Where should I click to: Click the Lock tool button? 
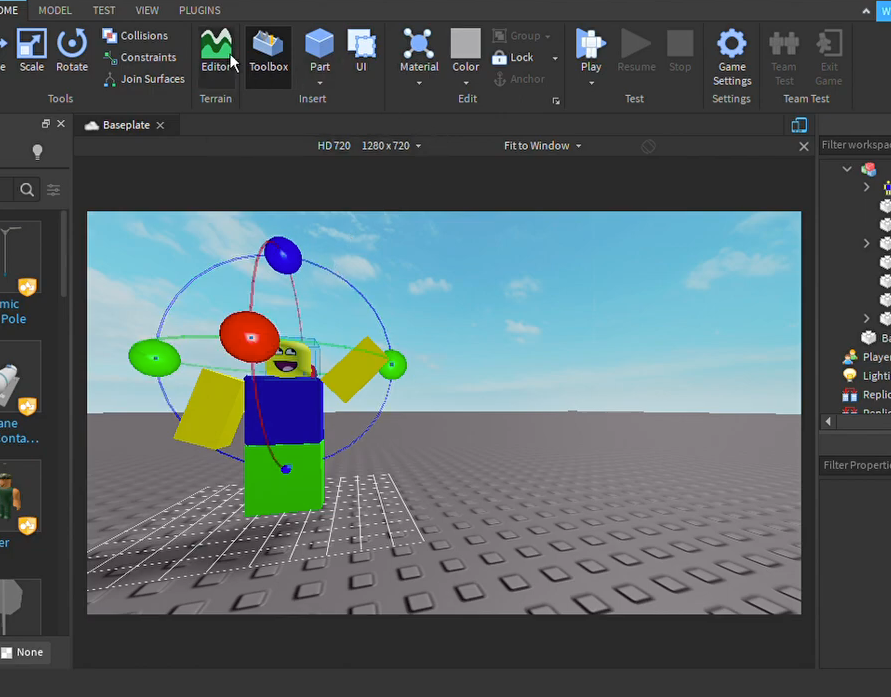(513, 57)
